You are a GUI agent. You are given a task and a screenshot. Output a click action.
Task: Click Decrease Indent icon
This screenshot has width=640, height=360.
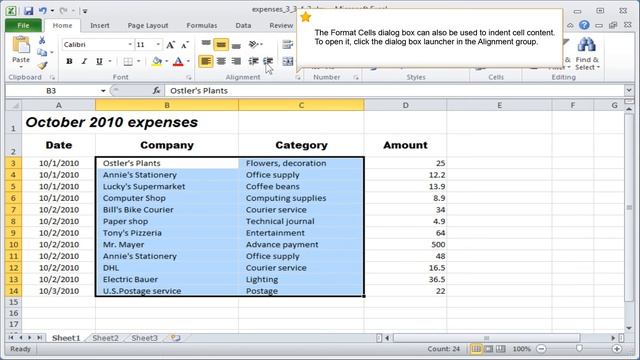tap(253, 61)
